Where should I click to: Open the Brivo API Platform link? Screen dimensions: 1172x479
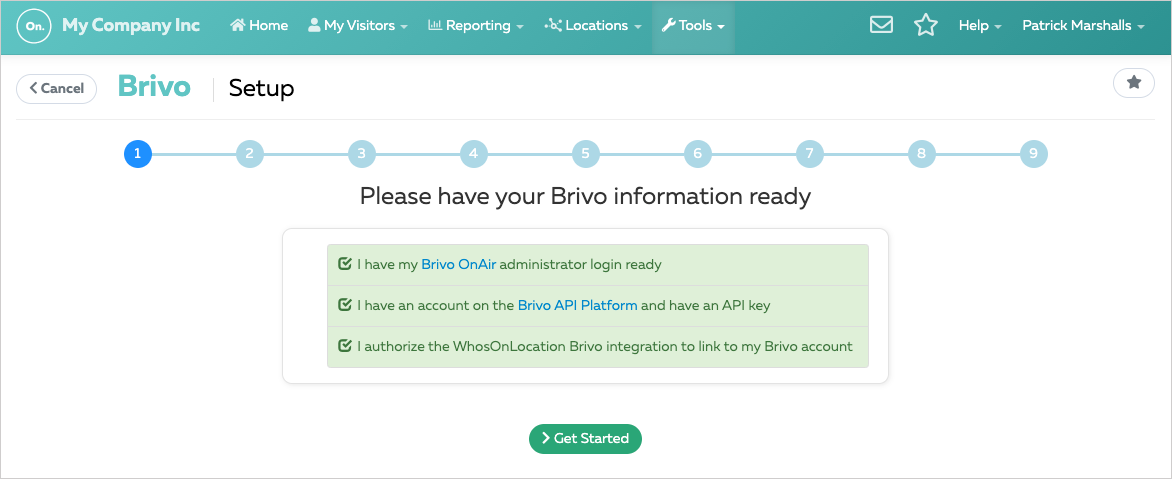577,306
